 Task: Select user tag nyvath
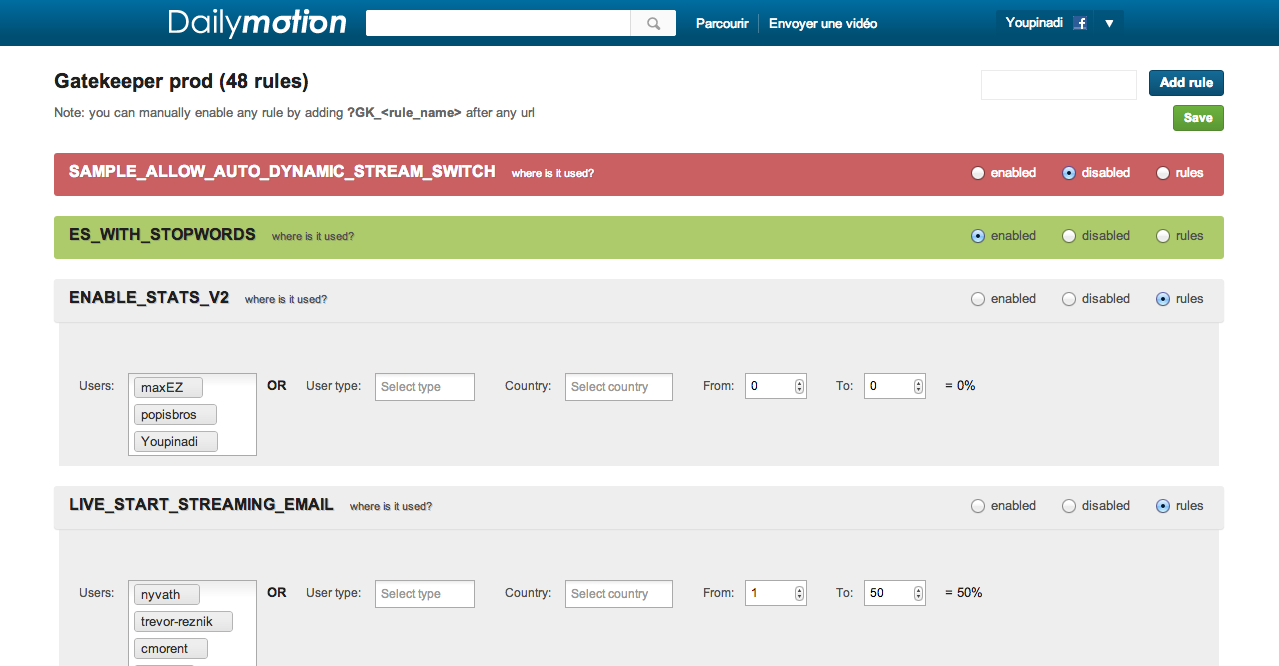click(x=167, y=595)
